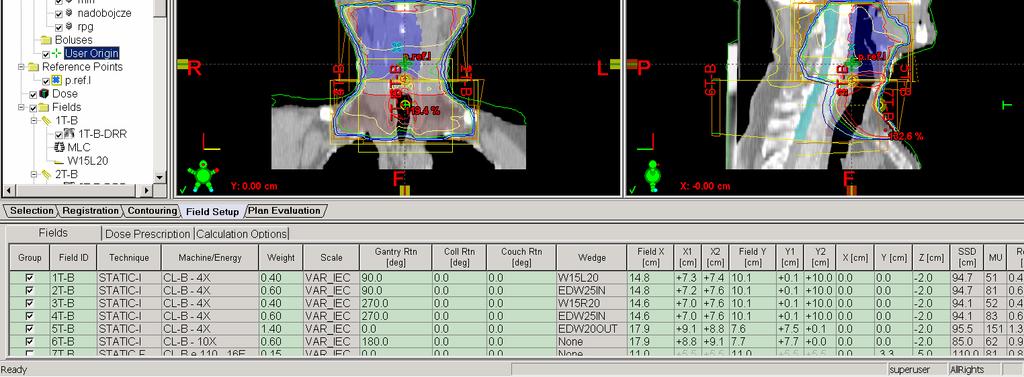Toggle the nadobojcze structure checkbox
Screen dimensions: 1024x377
(x=59, y=13)
